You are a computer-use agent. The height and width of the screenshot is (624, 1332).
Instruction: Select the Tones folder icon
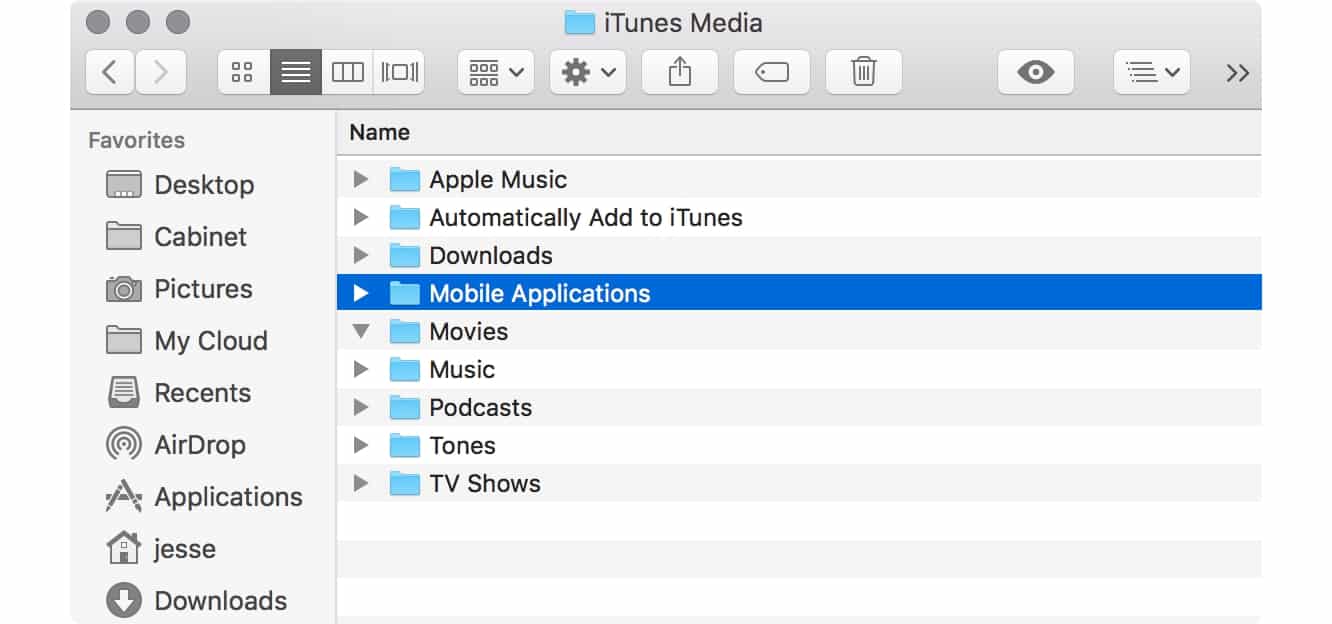404,446
